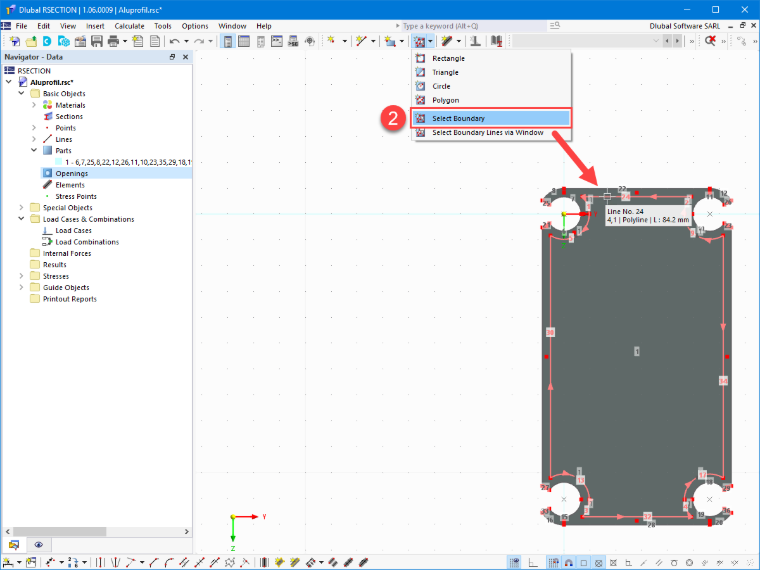Viewport: 760px width, 570px height.
Task: Select Load Cases tree item
Action: [73, 230]
